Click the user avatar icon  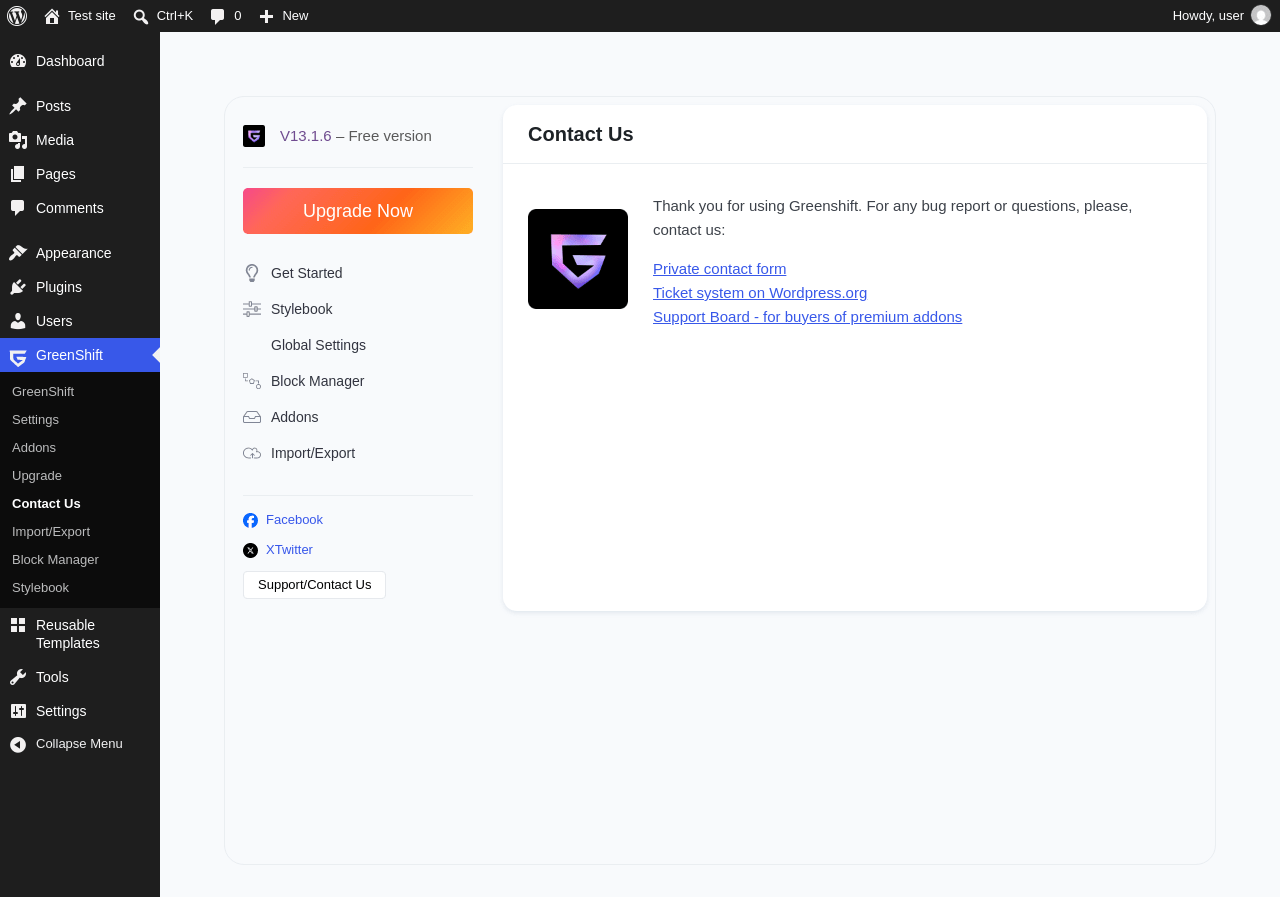pos(1261,15)
